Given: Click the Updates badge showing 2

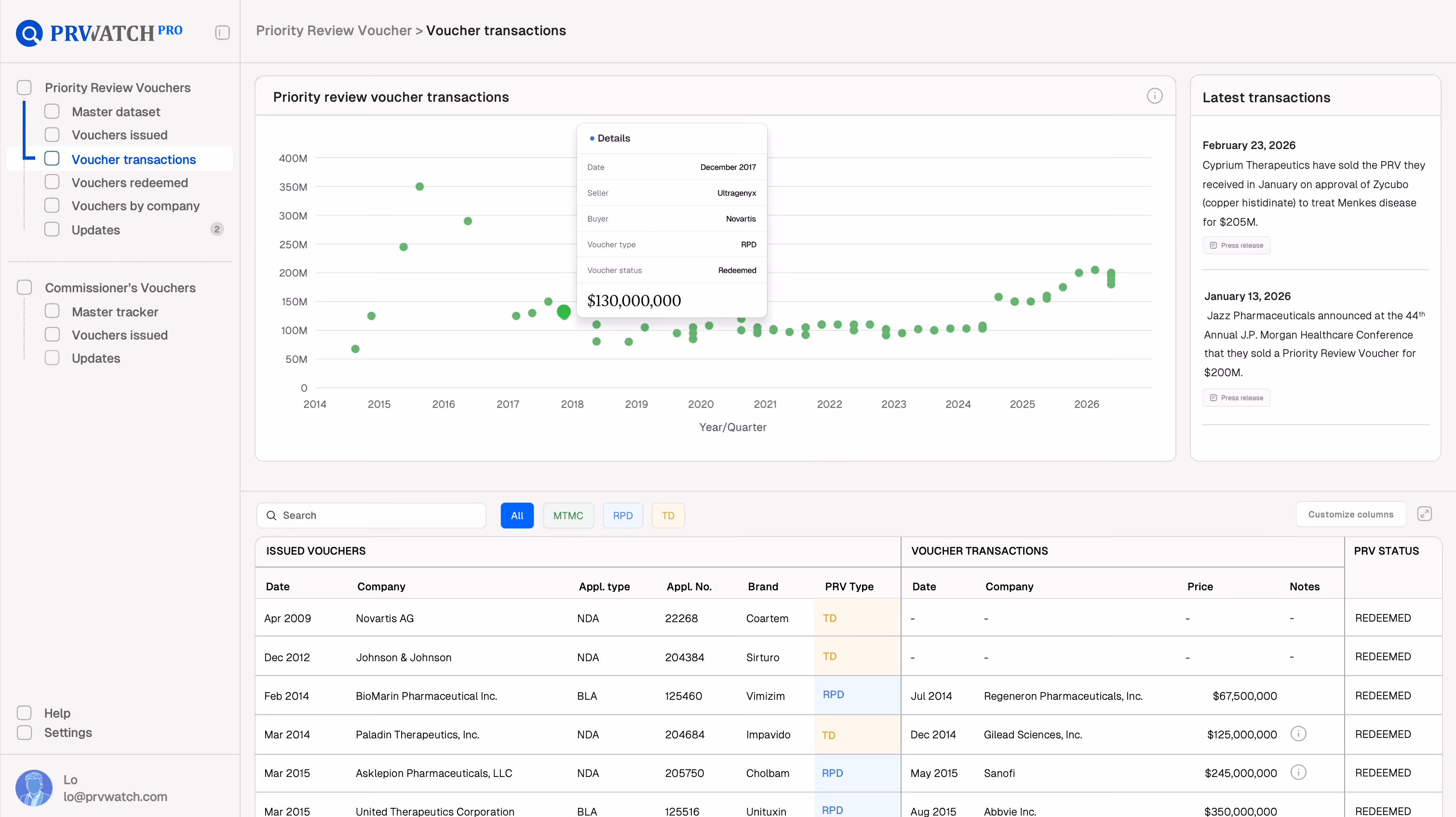Looking at the screenshot, I should tap(216, 229).
